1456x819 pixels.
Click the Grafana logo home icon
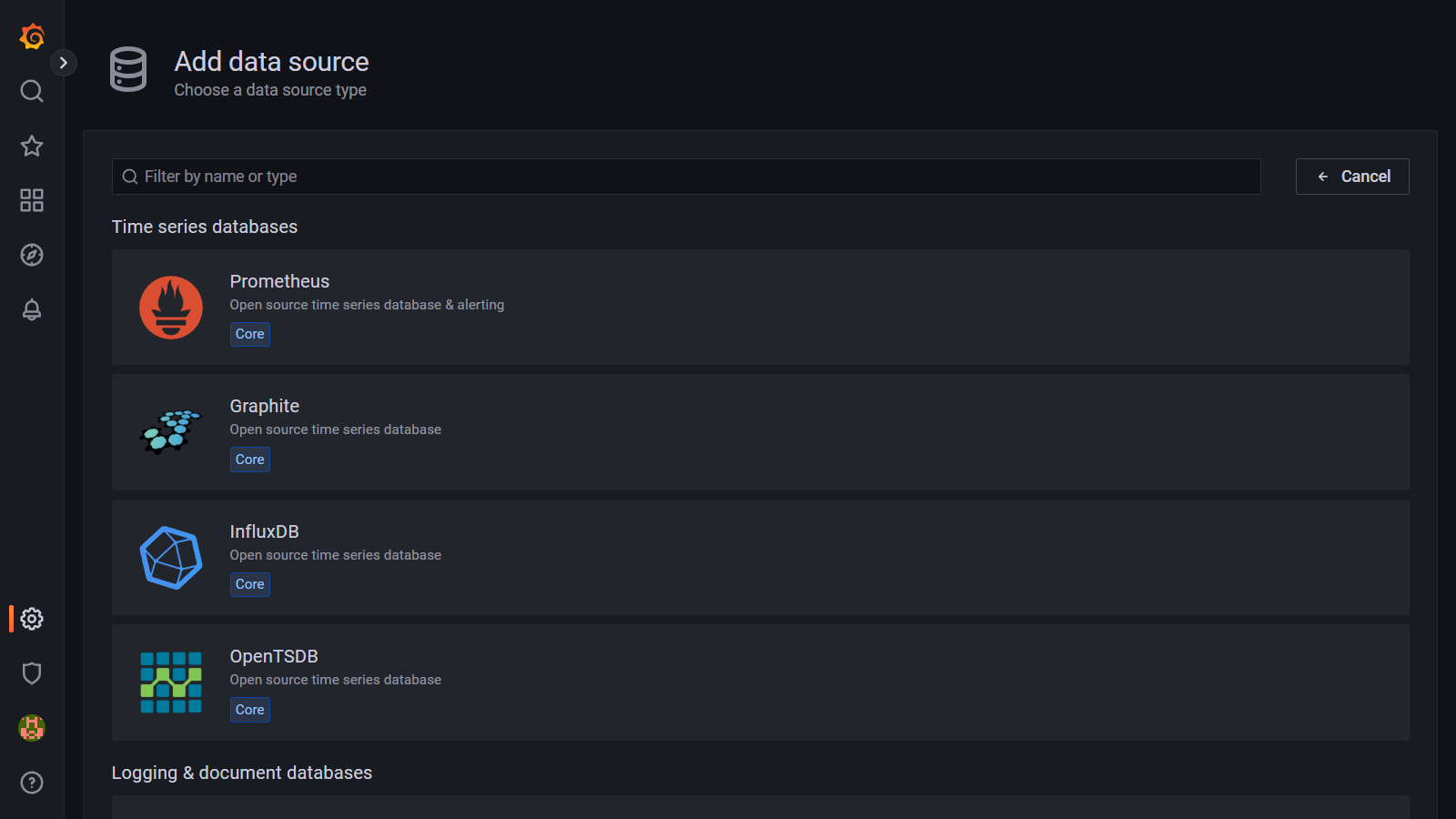point(32,36)
